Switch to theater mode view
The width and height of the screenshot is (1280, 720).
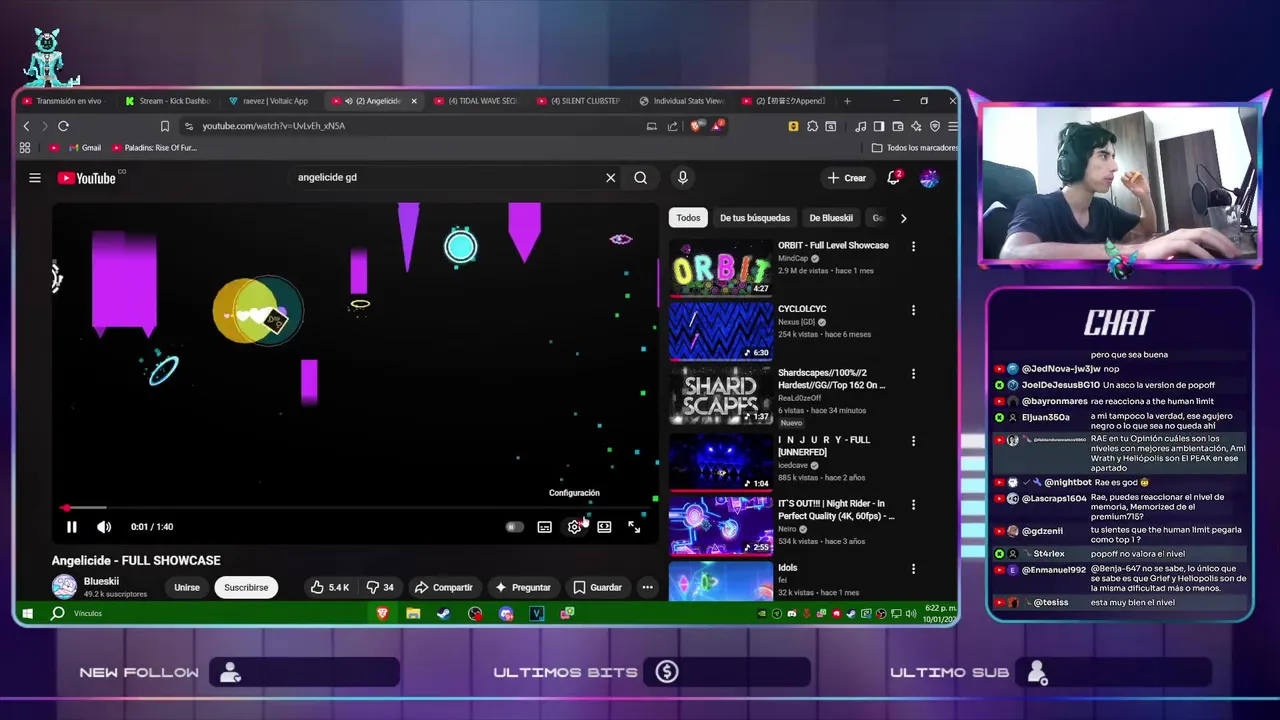point(604,527)
